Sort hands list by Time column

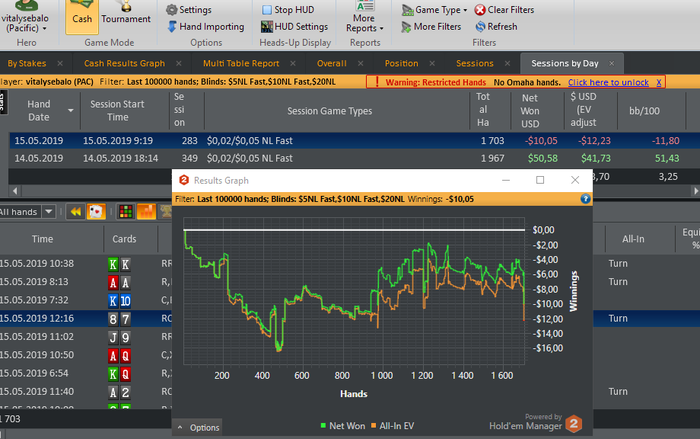42,239
